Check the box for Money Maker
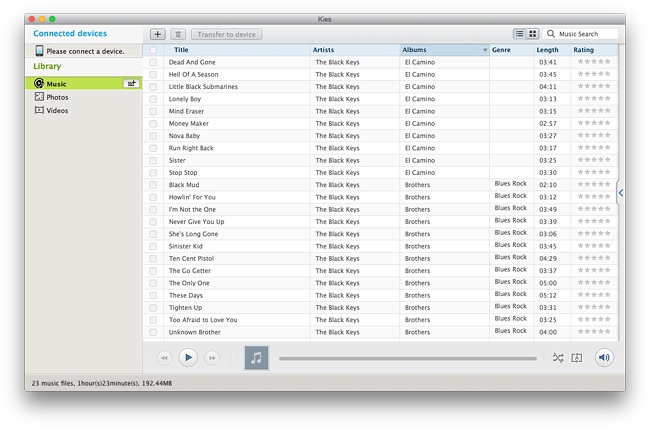The height and width of the screenshot is (430, 650). pyautogui.click(x=153, y=123)
